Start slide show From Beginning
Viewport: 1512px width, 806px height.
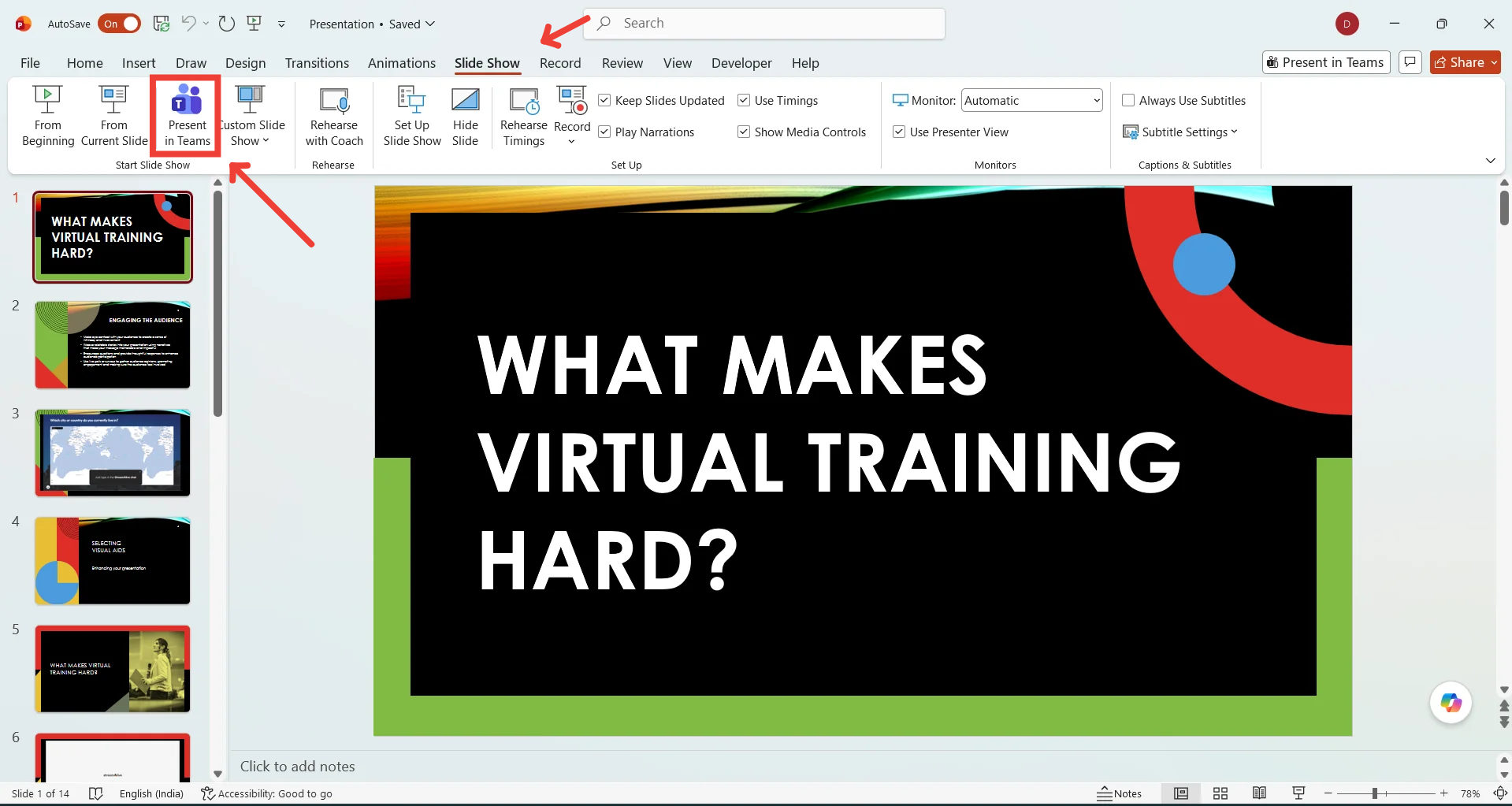coord(48,116)
